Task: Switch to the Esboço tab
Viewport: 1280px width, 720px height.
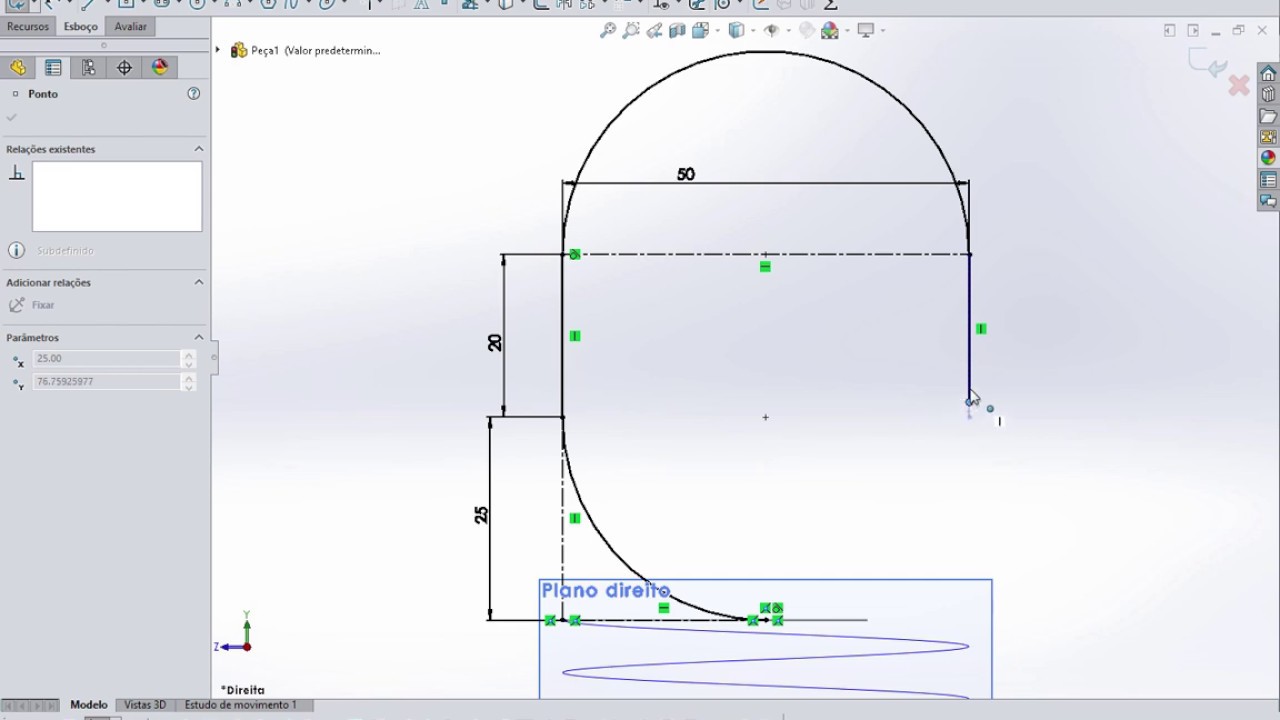Action: tap(81, 27)
